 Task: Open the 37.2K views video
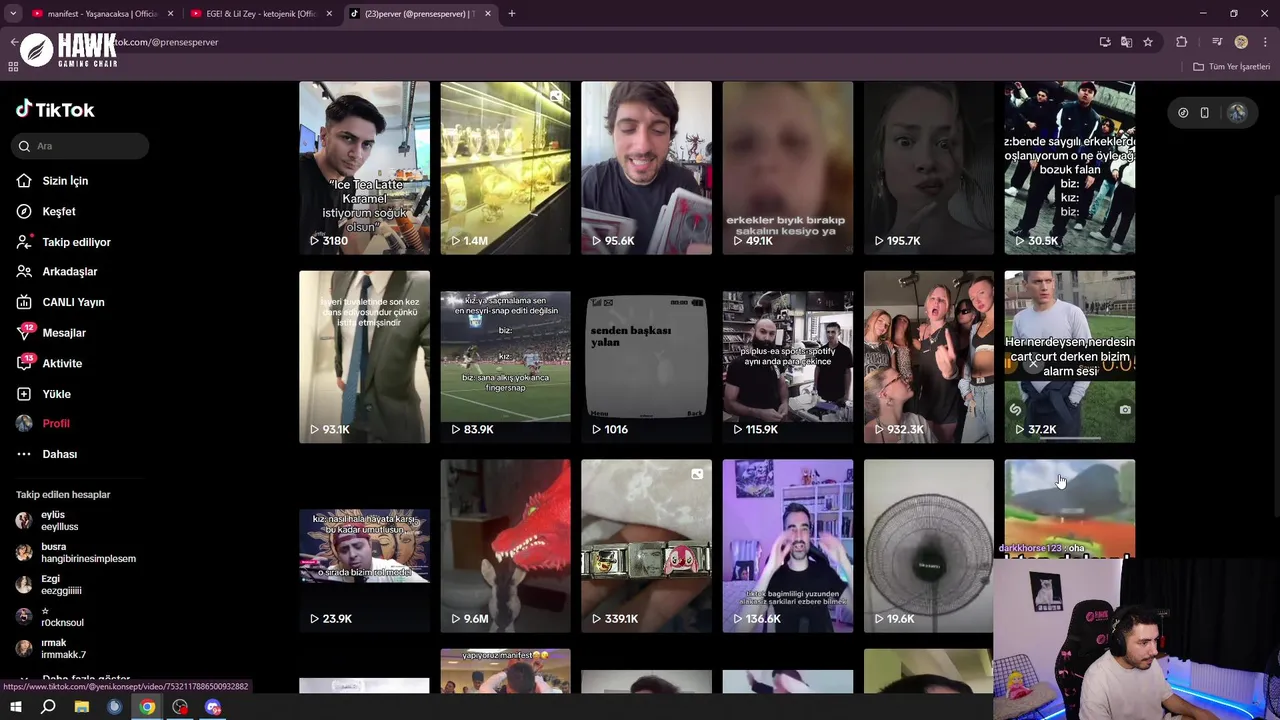[x=1070, y=357]
